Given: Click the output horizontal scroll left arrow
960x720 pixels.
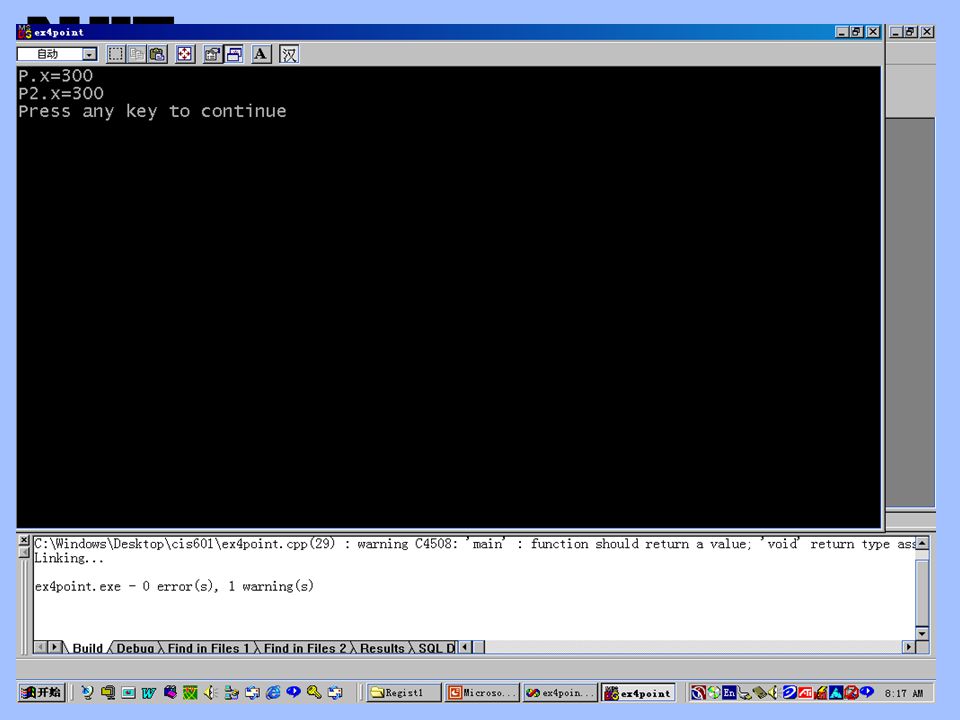Looking at the screenshot, I should [x=465, y=647].
